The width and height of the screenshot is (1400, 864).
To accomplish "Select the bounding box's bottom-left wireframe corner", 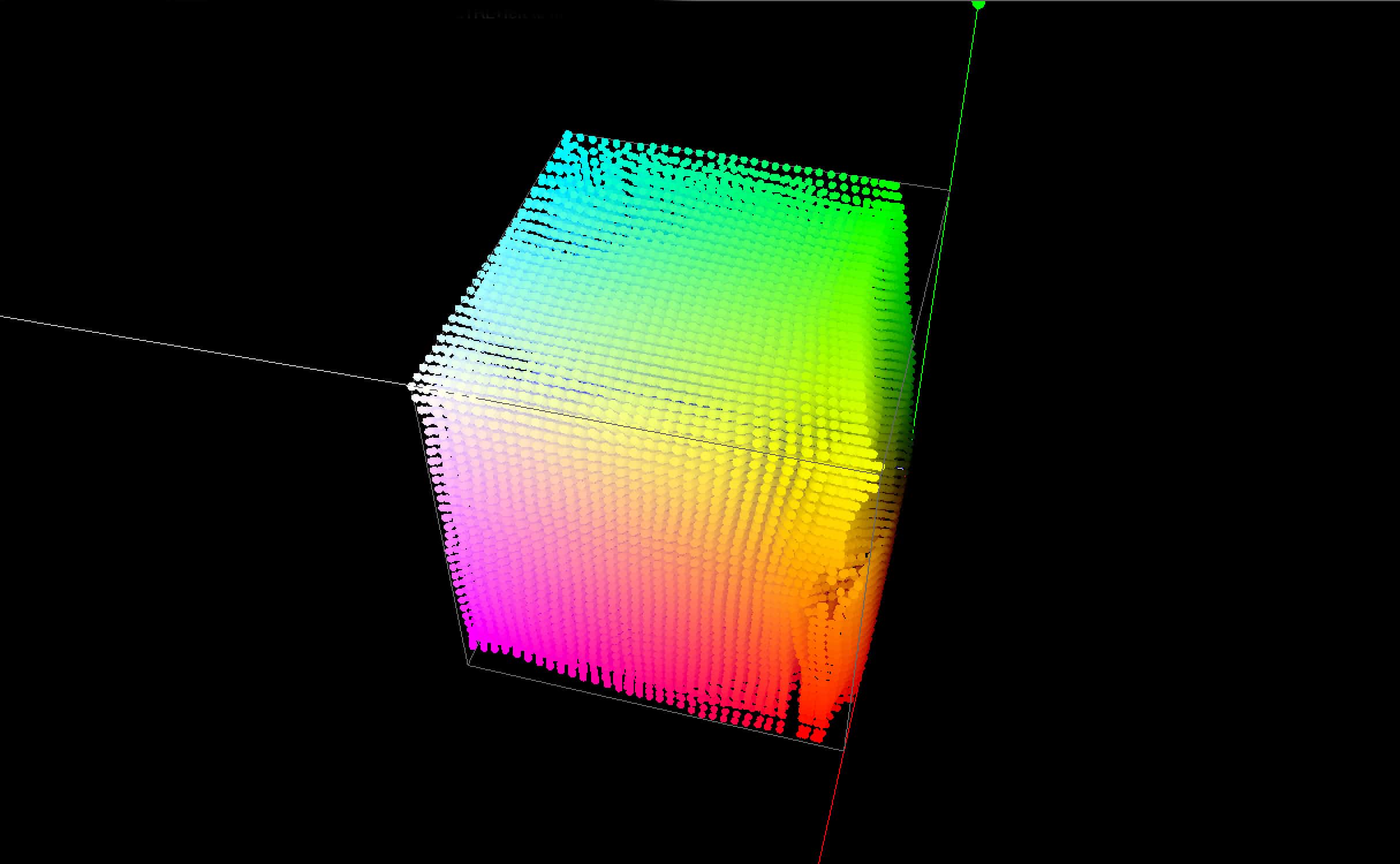I will [468, 665].
